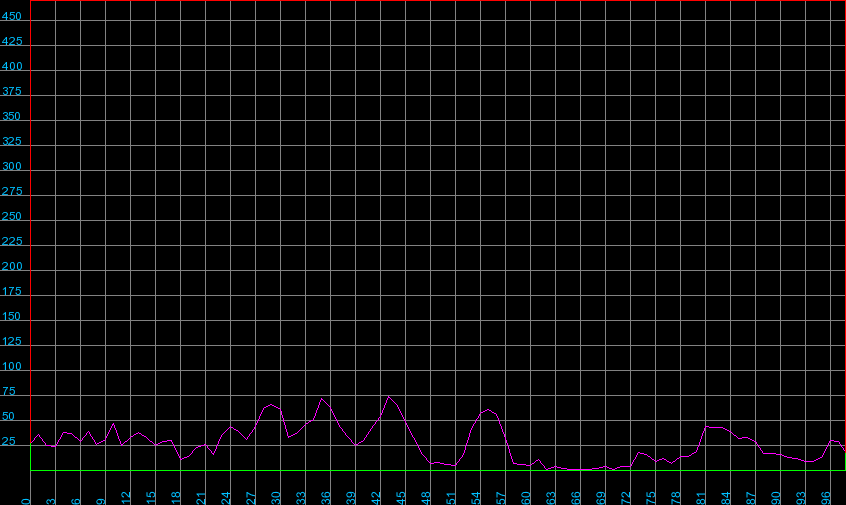Screen dimensions: 846x505
Task: Click the 72 label on the horizontal axis
Action: (x=626, y=498)
